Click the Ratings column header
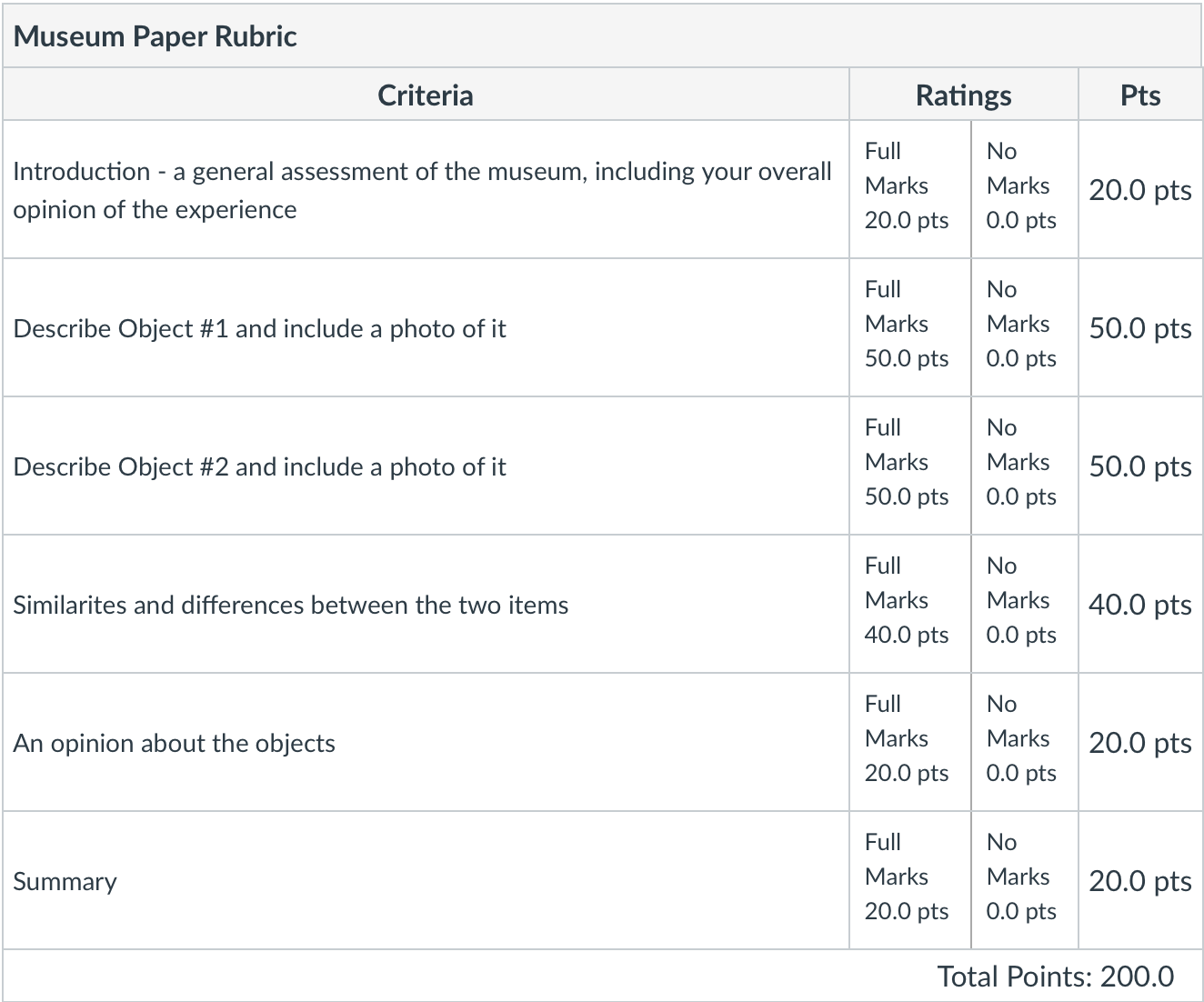1204x1002 pixels. pos(963,95)
